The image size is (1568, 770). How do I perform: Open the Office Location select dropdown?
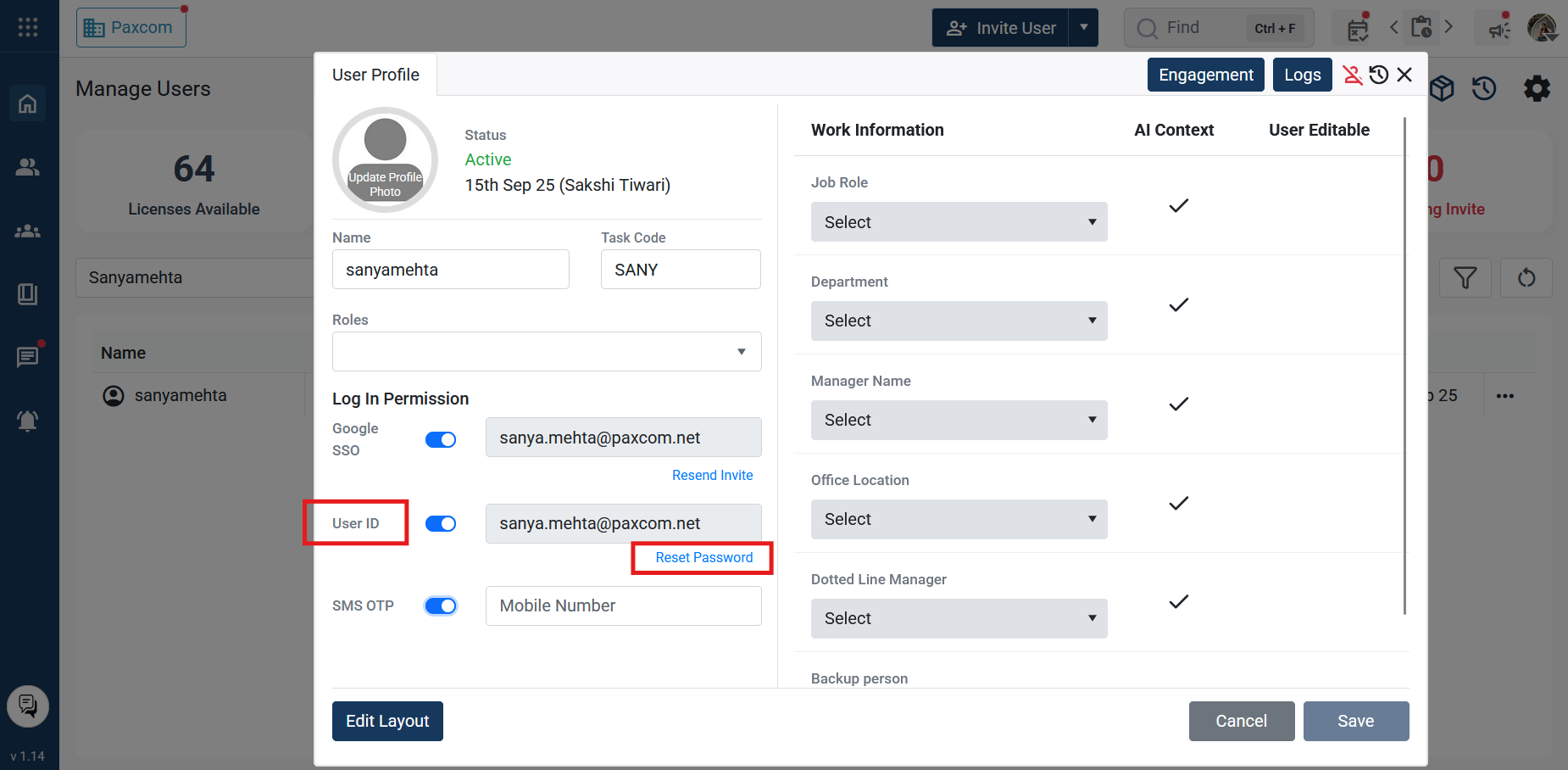point(959,519)
